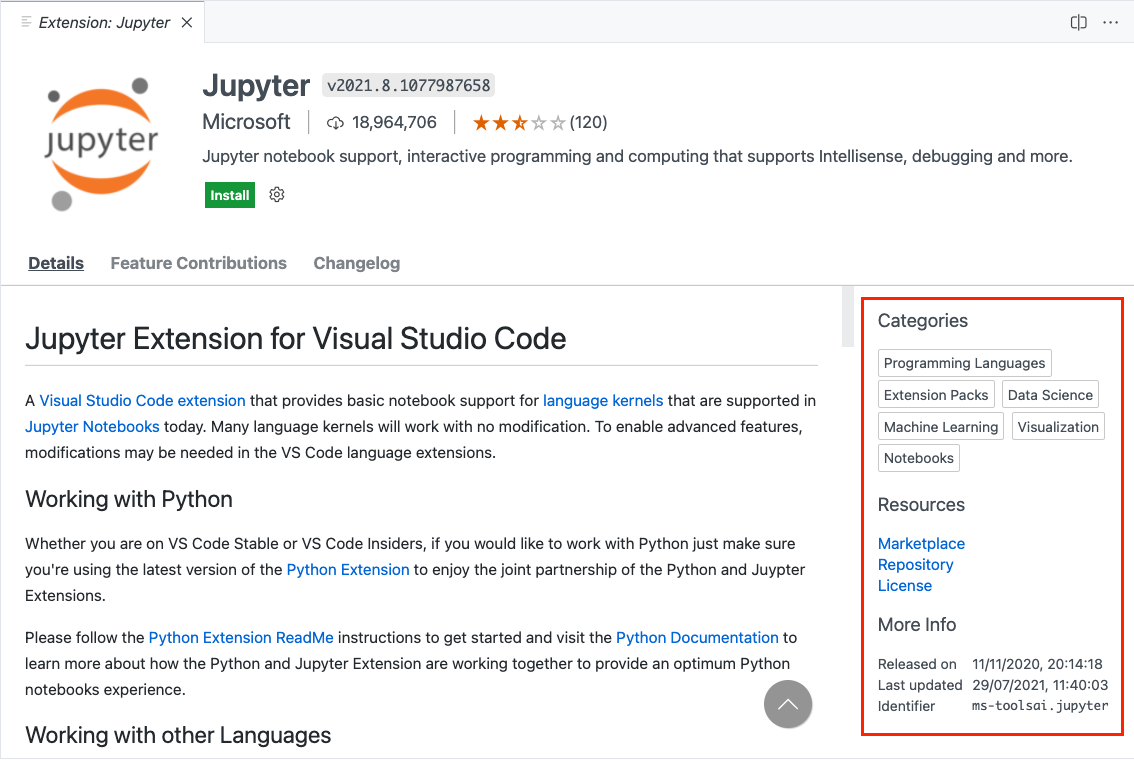
Task: Switch to the Feature Contributions tab
Action: click(x=198, y=263)
